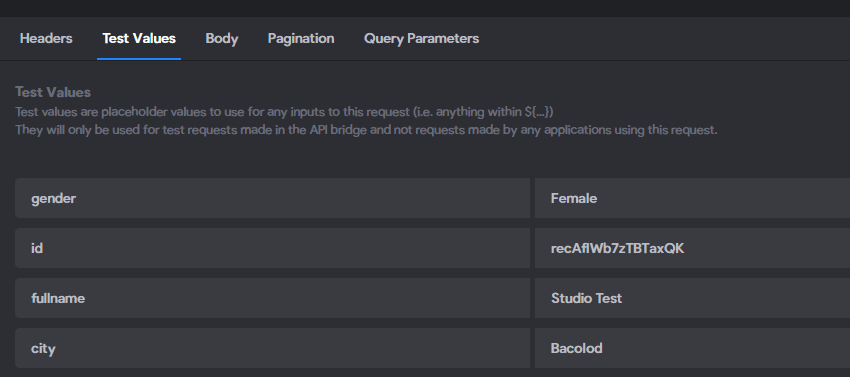850x377 pixels.
Task: Click the fullname key field
Action: click(x=272, y=298)
